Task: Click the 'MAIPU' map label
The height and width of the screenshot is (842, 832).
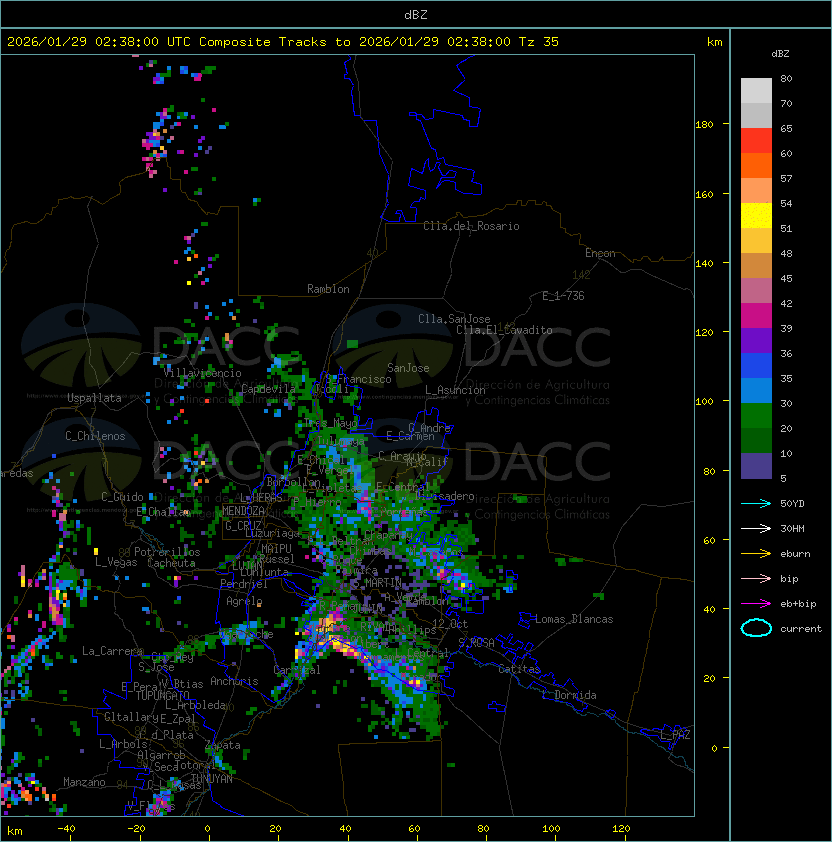Action: (x=276, y=549)
